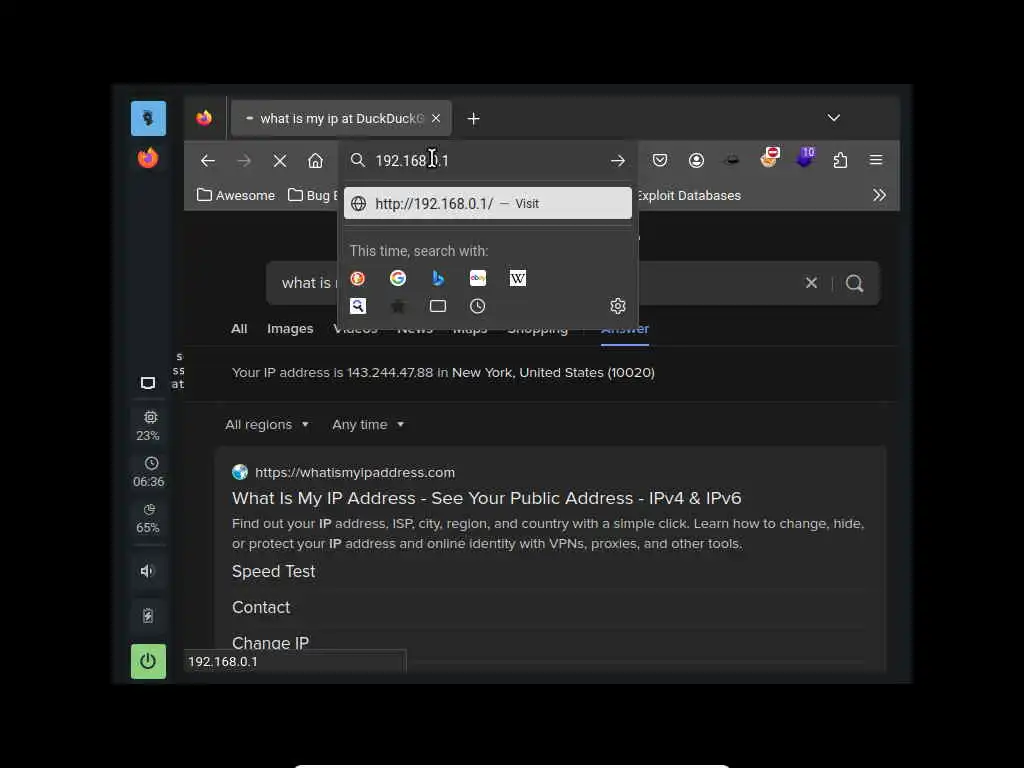Open the Change IP sublink
This screenshot has width=1024, height=768.
270,643
